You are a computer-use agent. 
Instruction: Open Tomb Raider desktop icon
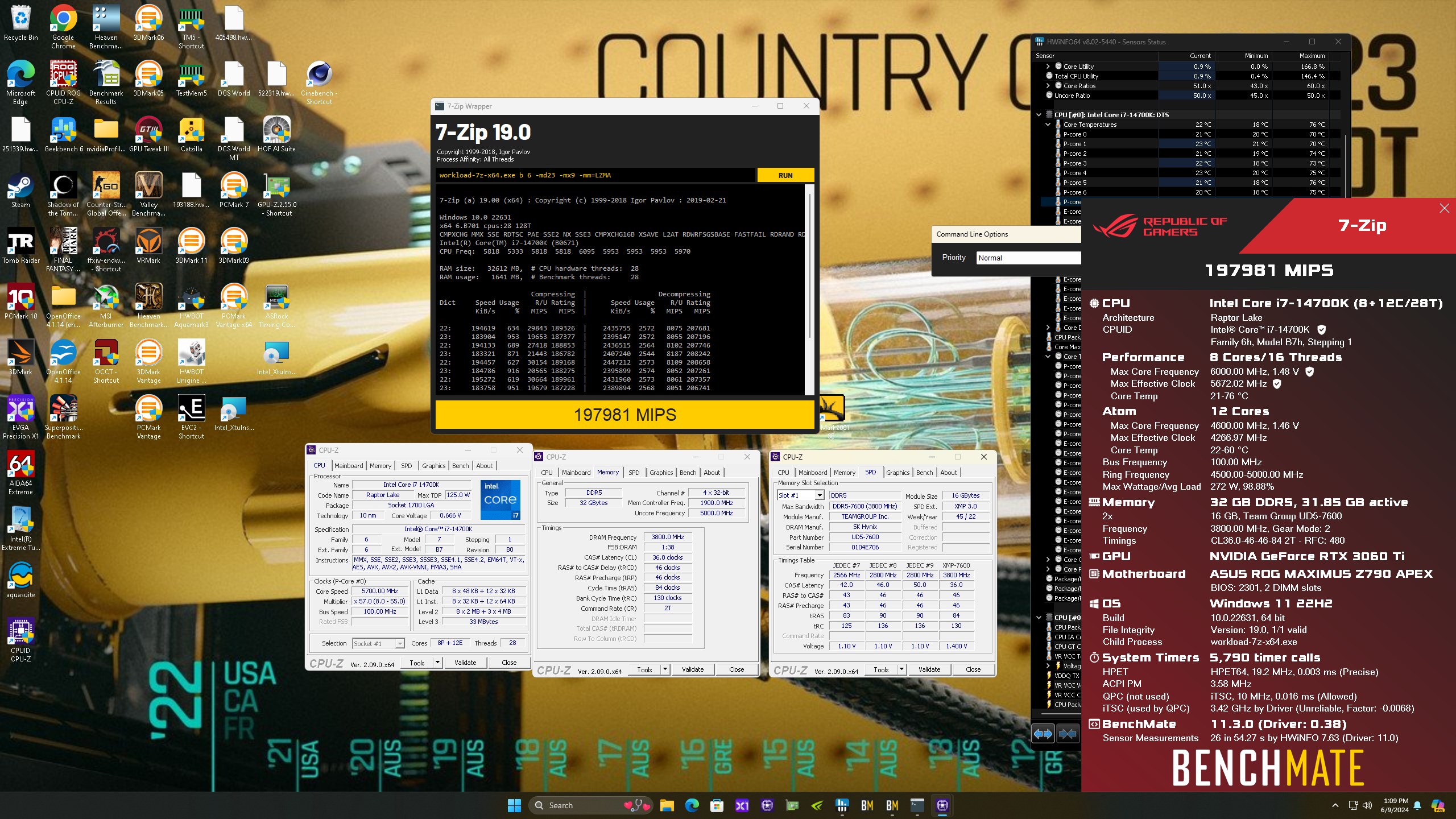click(x=20, y=247)
